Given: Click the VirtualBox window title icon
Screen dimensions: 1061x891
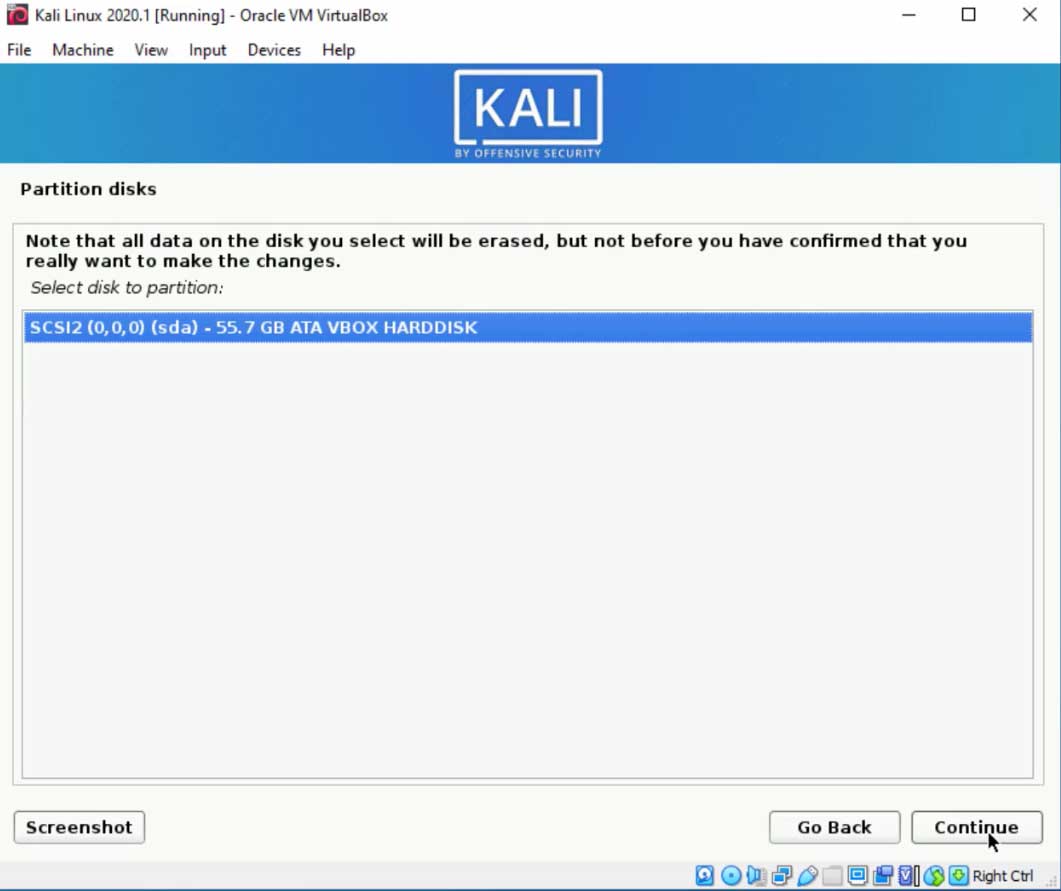Looking at the screenshot, I should [x=17, y=14].
